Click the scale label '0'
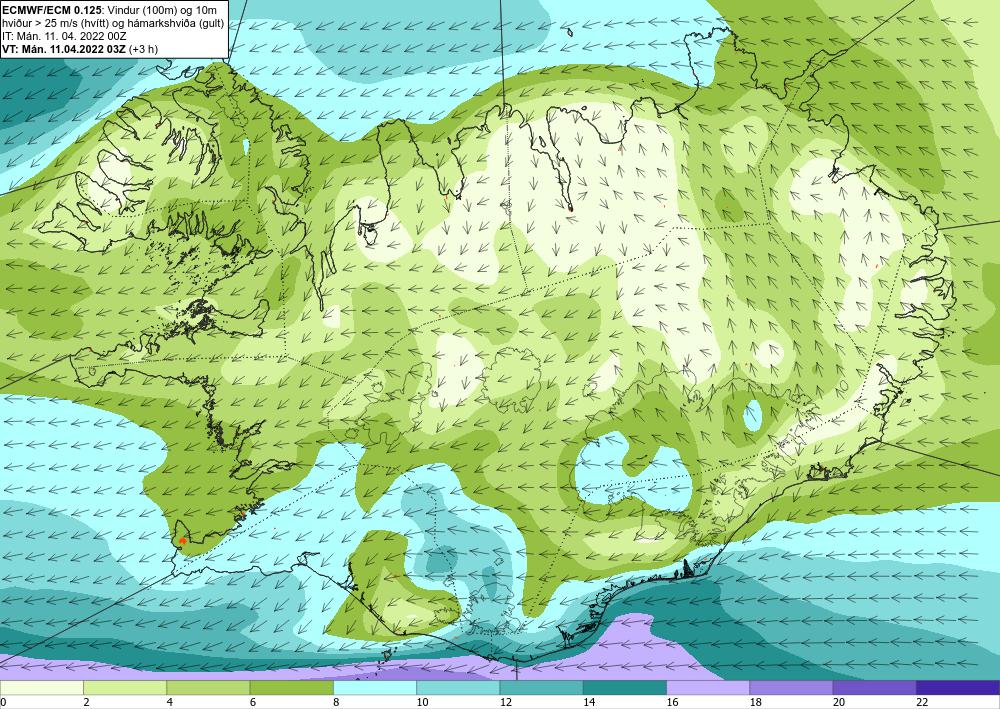 coord(3,702)
